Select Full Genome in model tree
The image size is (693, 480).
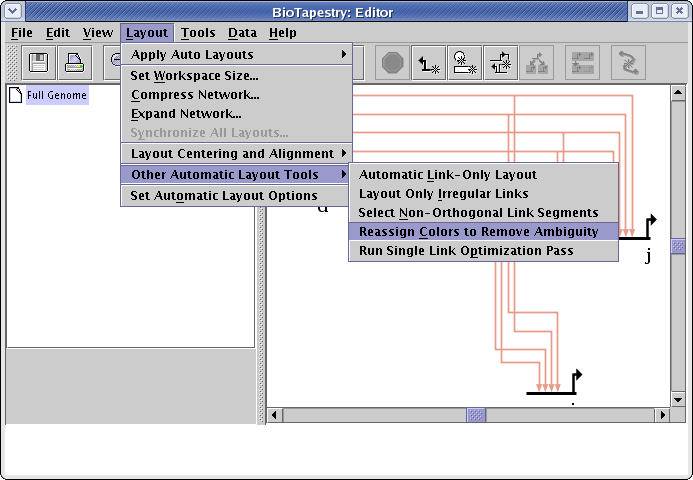coord(57,96)
